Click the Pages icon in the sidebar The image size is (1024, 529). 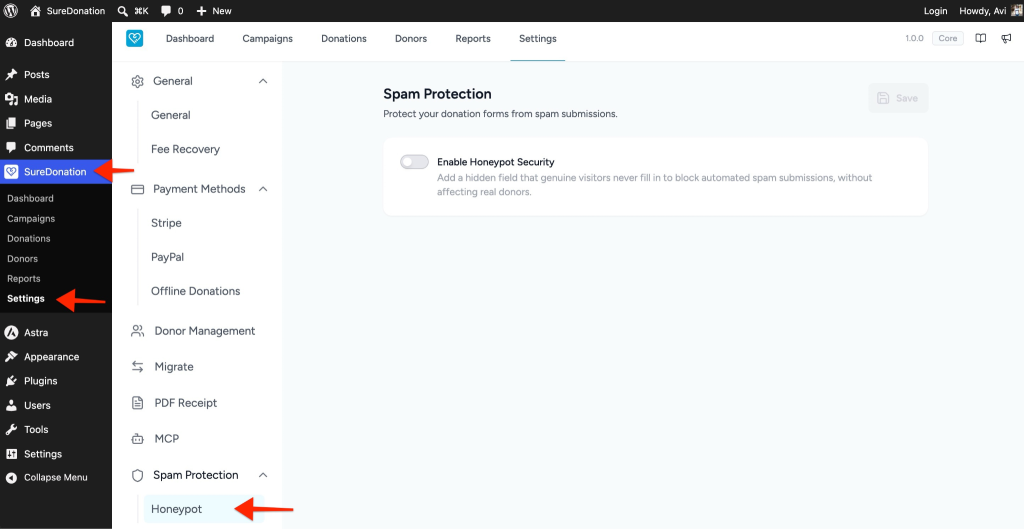[x=11, y=123]
